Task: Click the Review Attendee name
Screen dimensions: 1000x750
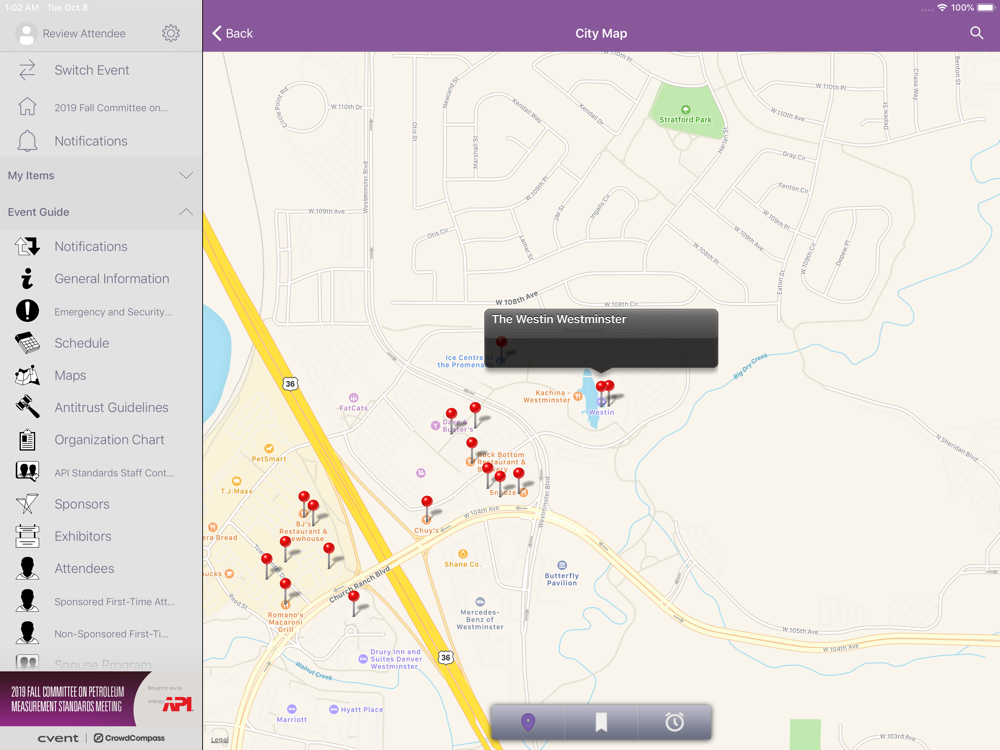Action: 84,33
